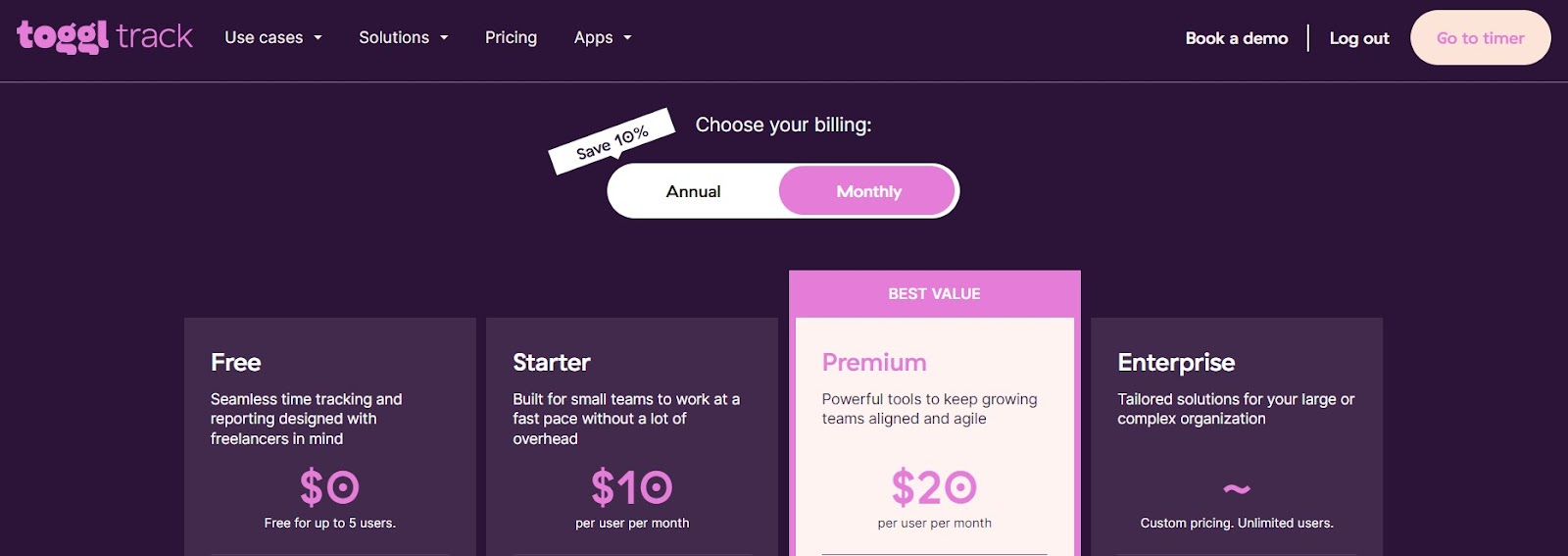The height and width of the screenshot is (556, 1568).
Task: Click the Enterprise custom pricing tilde
Action: pos(1237,488)
